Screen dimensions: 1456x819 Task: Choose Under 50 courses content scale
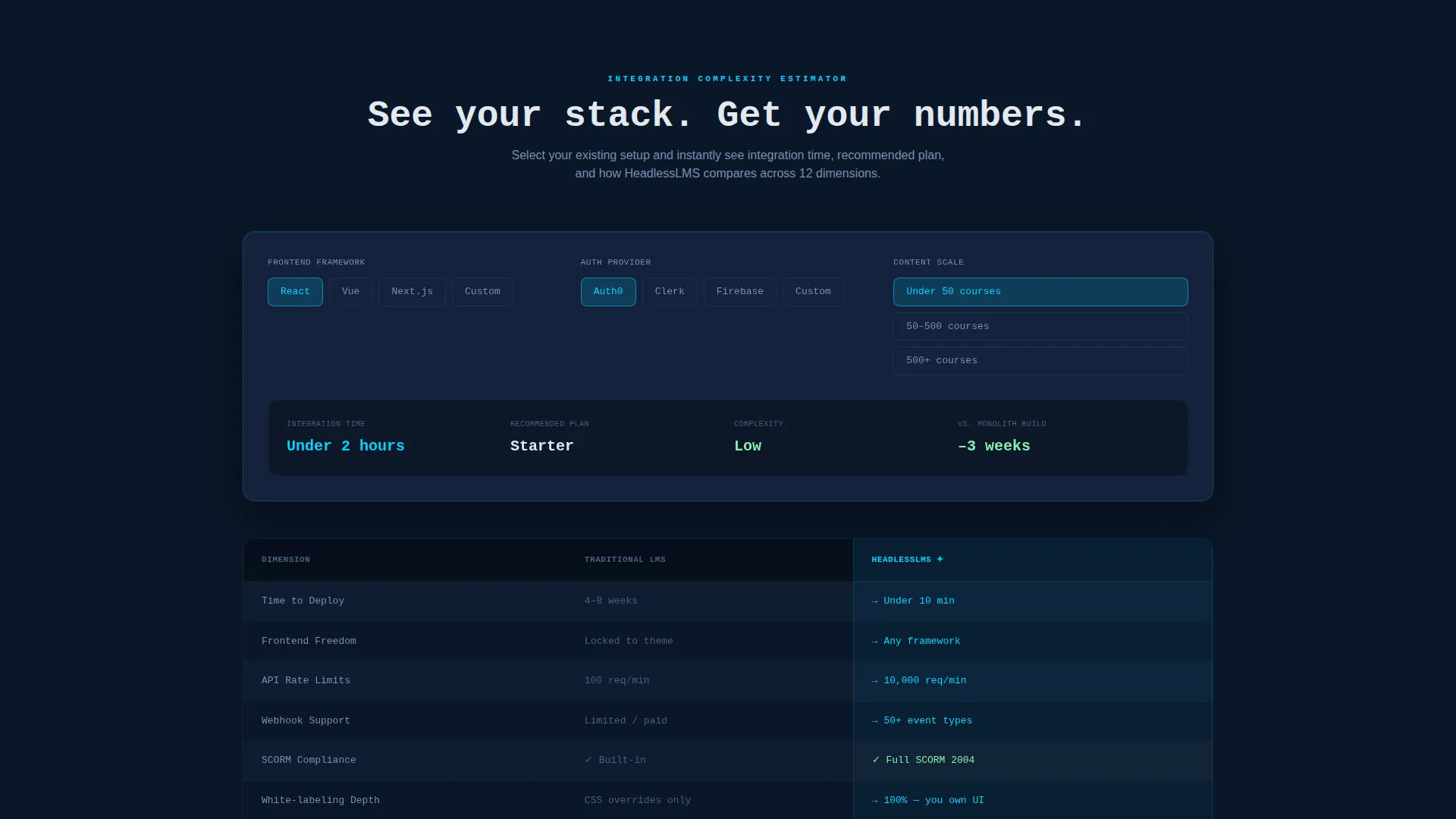[1040, 292]
